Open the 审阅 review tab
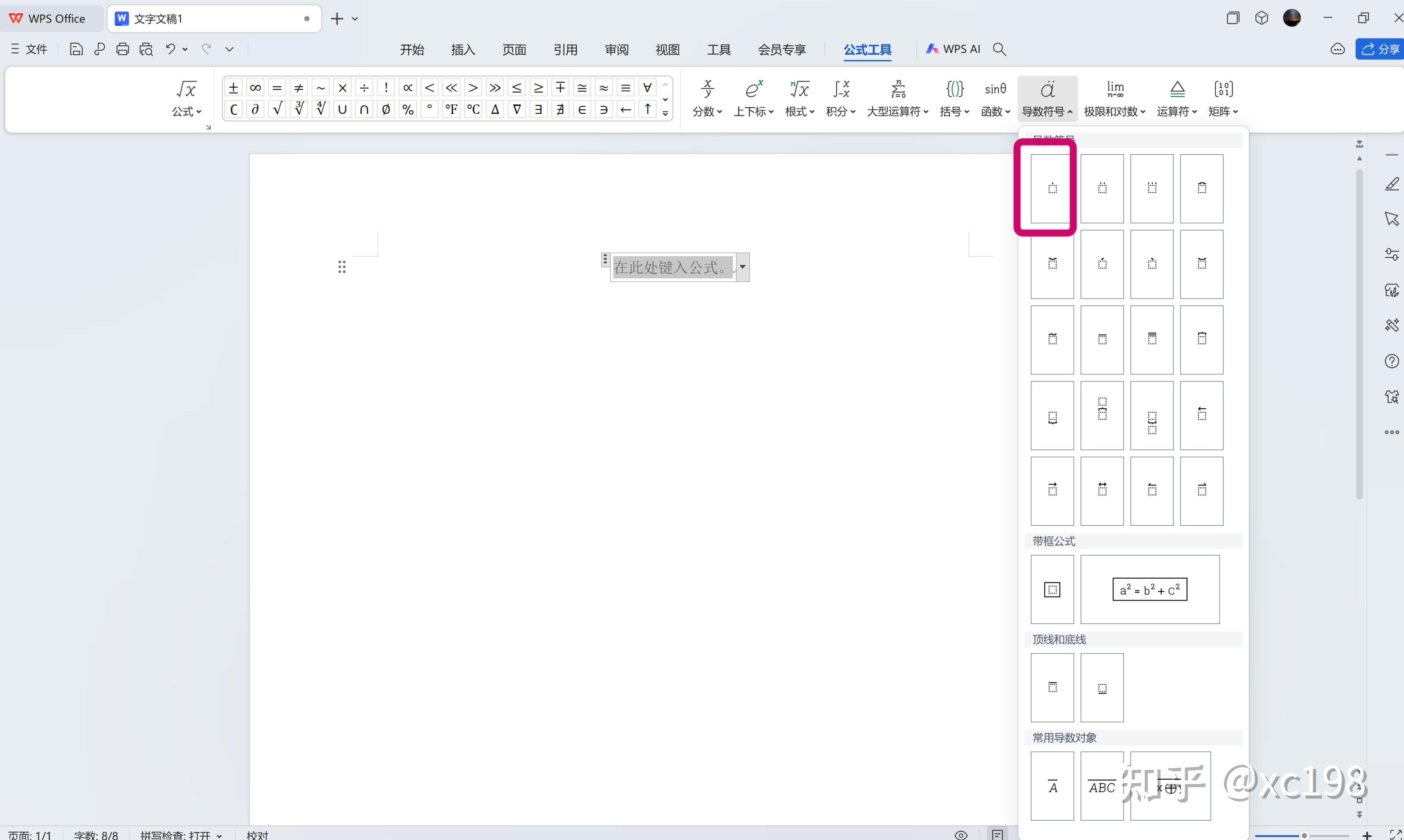This screenshot has width=1404, height=840. (x=616, y=50)
